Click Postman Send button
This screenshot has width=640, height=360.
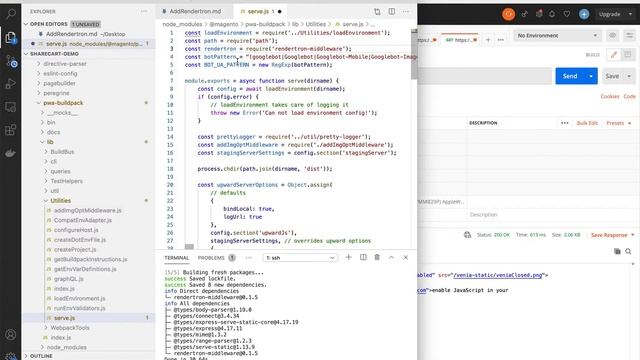click(x=570, y=76)
